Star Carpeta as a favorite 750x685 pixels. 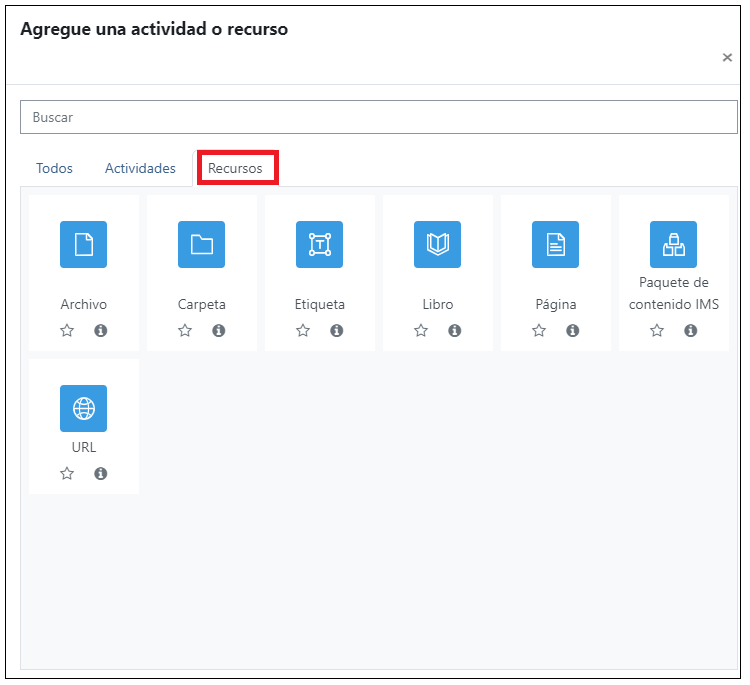[185, 331]
